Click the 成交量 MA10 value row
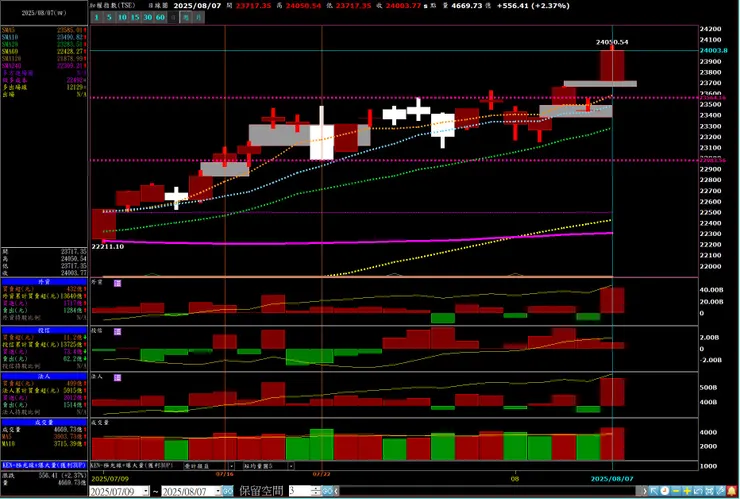Viewport: 740px width, 499px height. (x=44, y=444)
